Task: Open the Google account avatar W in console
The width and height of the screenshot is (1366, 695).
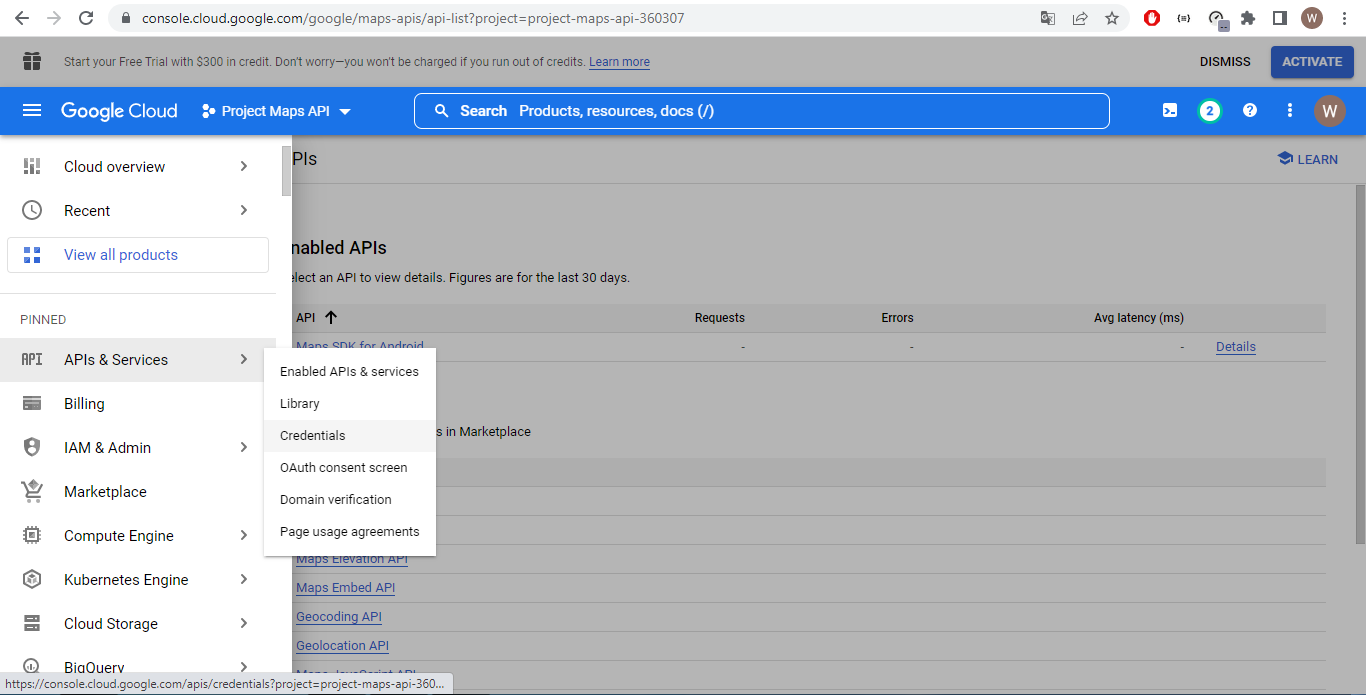Action: point(1330,111)
